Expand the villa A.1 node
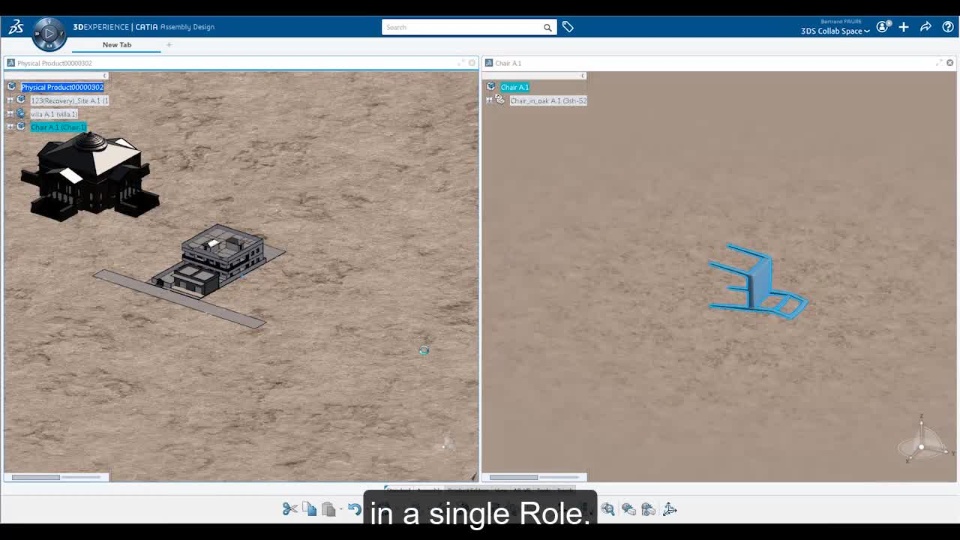This screenshot has width=960, height=540. click(10, 114)
